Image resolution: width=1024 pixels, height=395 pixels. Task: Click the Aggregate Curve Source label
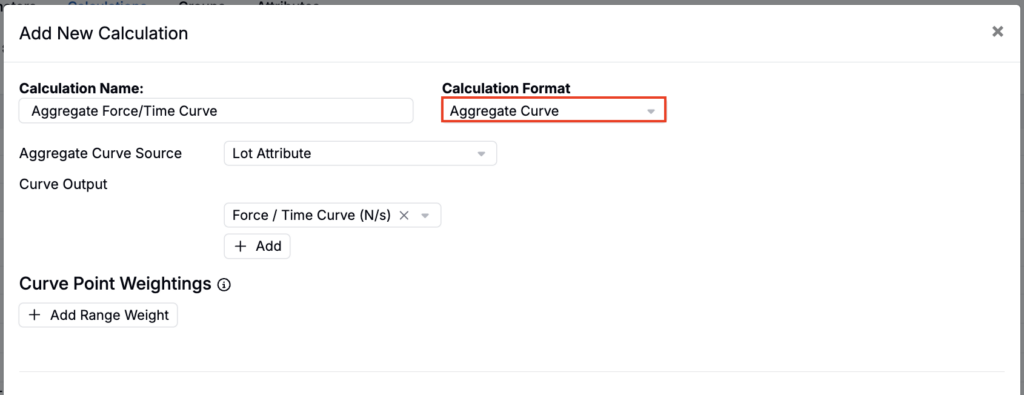101,153
